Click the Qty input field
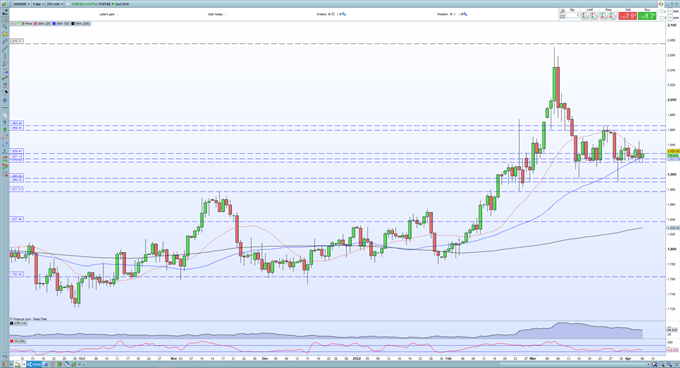 pos(572,16)
